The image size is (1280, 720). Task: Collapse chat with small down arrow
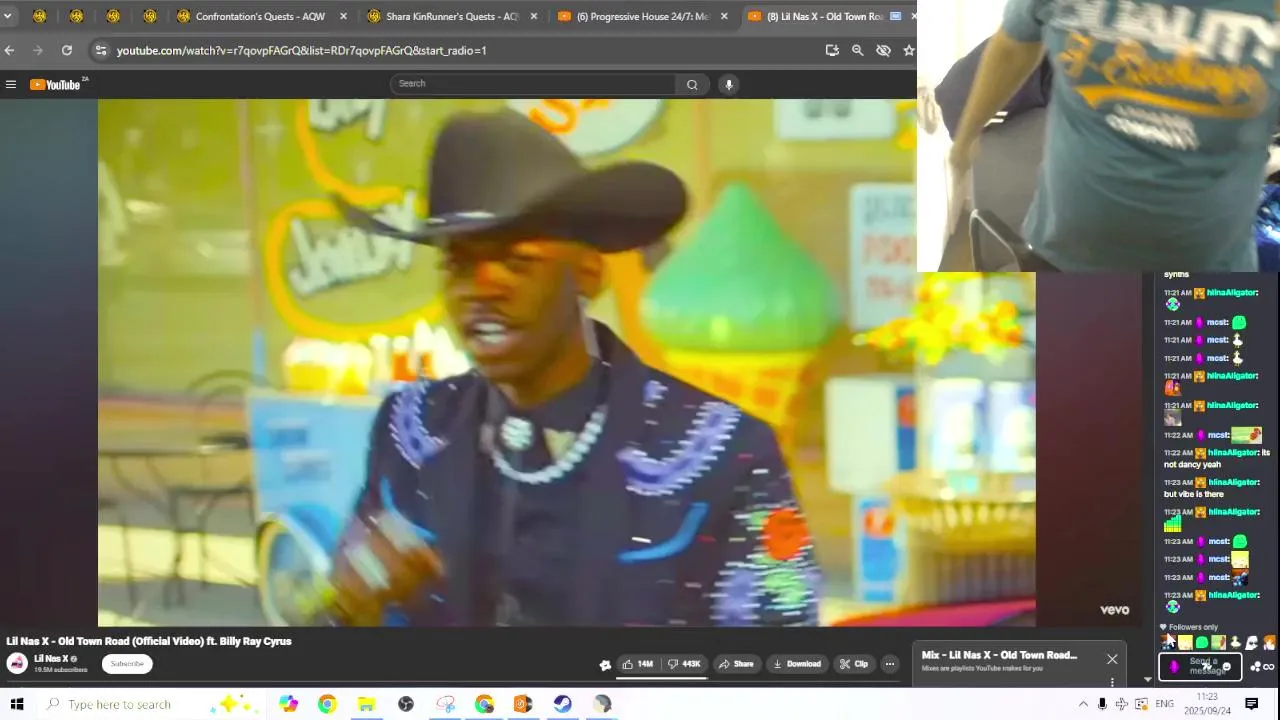tap(1147, 679)
